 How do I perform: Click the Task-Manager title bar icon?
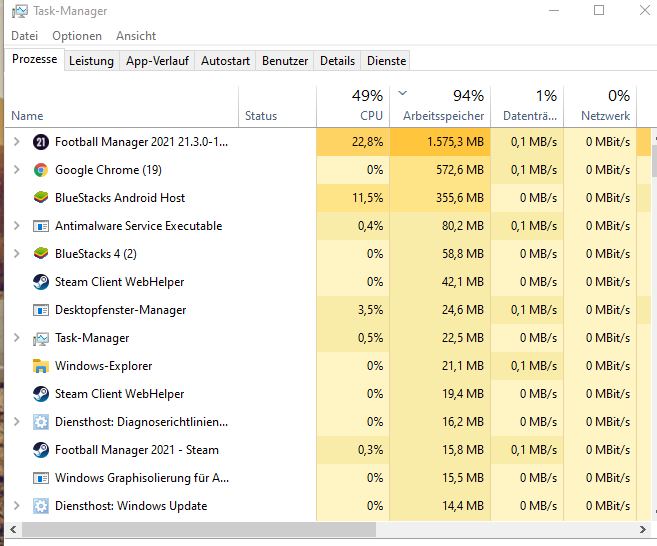point(20,11)
